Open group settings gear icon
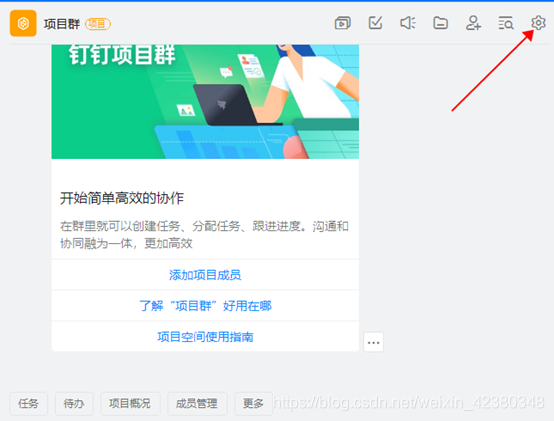Image resolution: width=554 pixels, height=421 pixels. pyautogui.click(x=538, y=23)
